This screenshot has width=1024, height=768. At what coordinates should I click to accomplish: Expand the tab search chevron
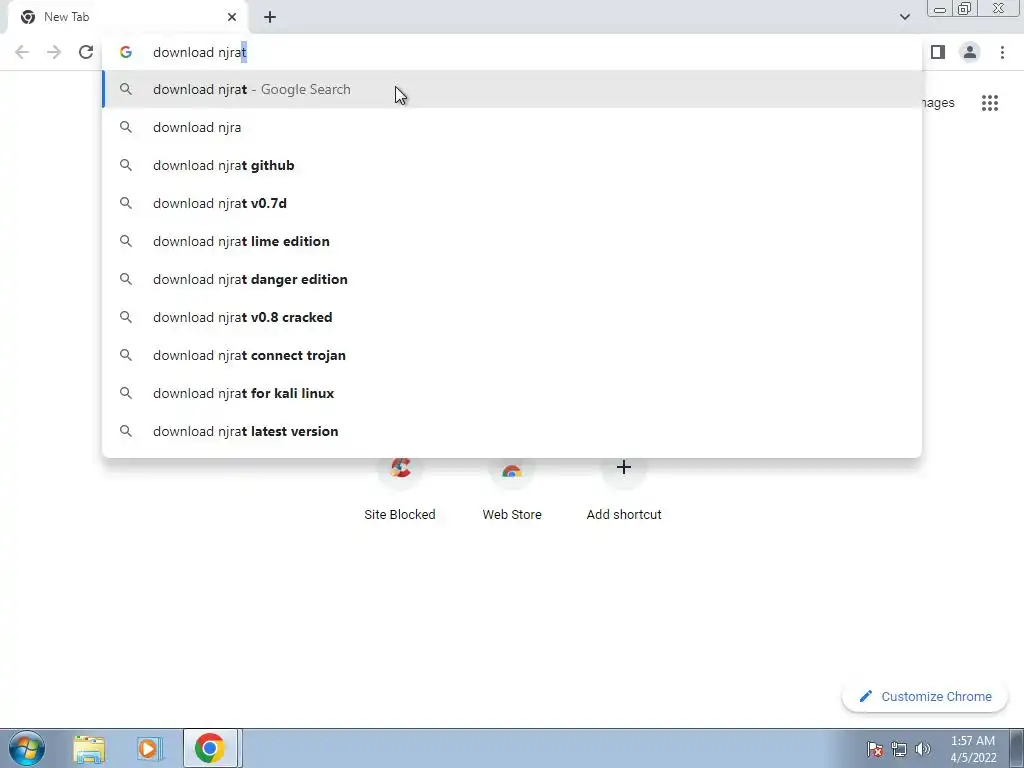click(904, 17)
